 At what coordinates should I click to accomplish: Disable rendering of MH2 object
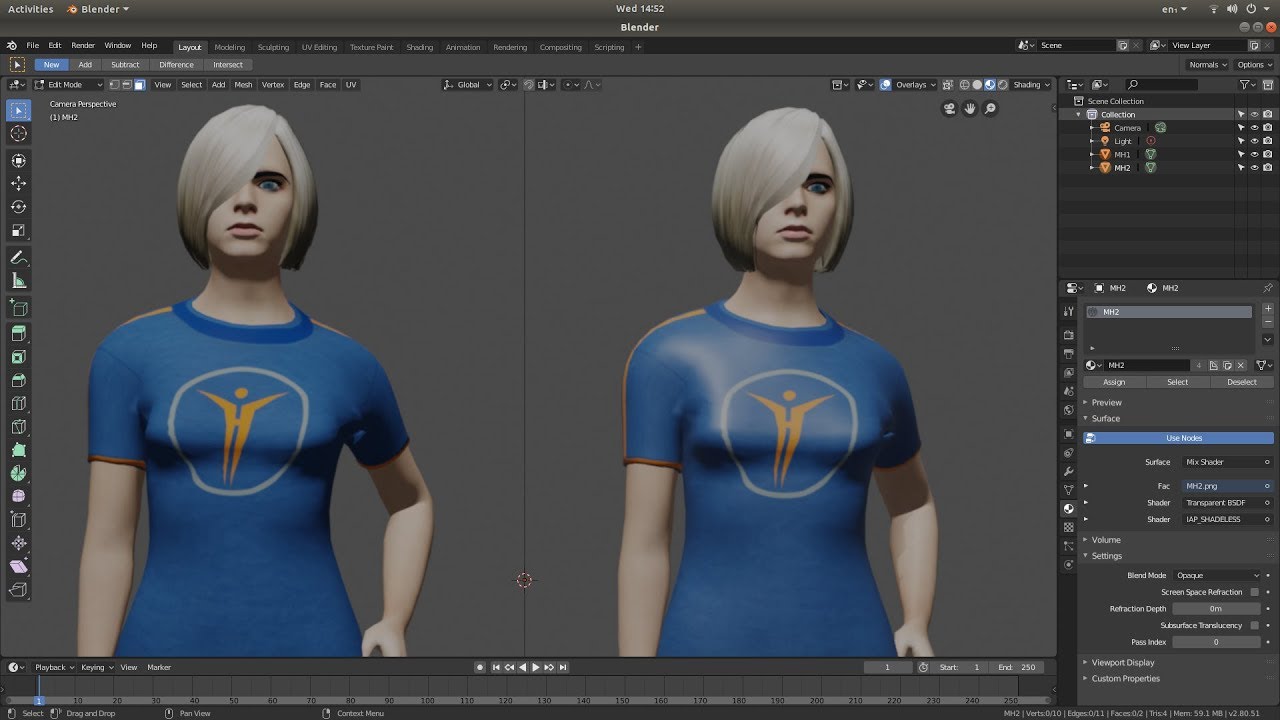pos(1267,168)
